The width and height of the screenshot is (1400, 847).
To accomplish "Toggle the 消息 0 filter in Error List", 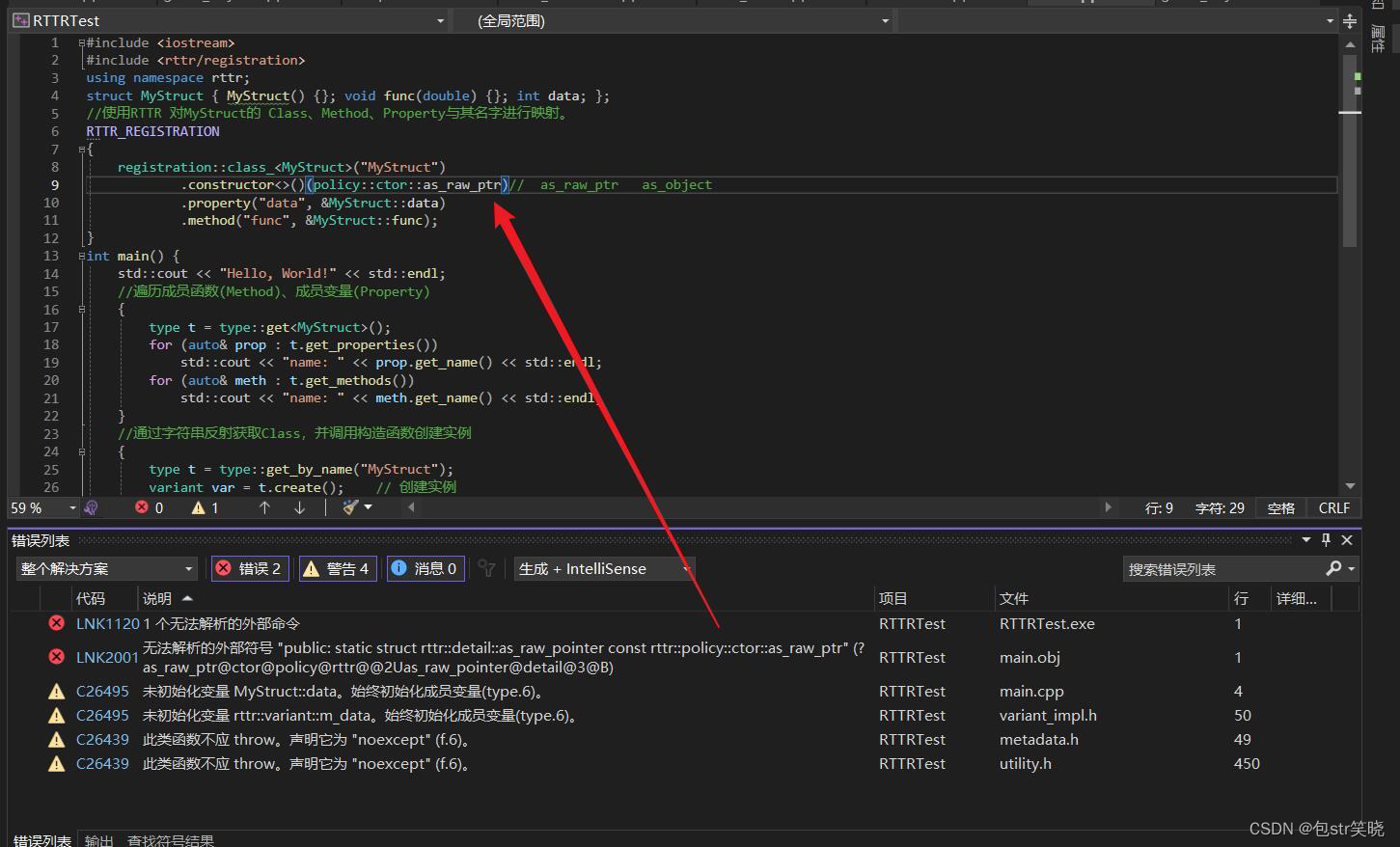I will pos(425,568).
